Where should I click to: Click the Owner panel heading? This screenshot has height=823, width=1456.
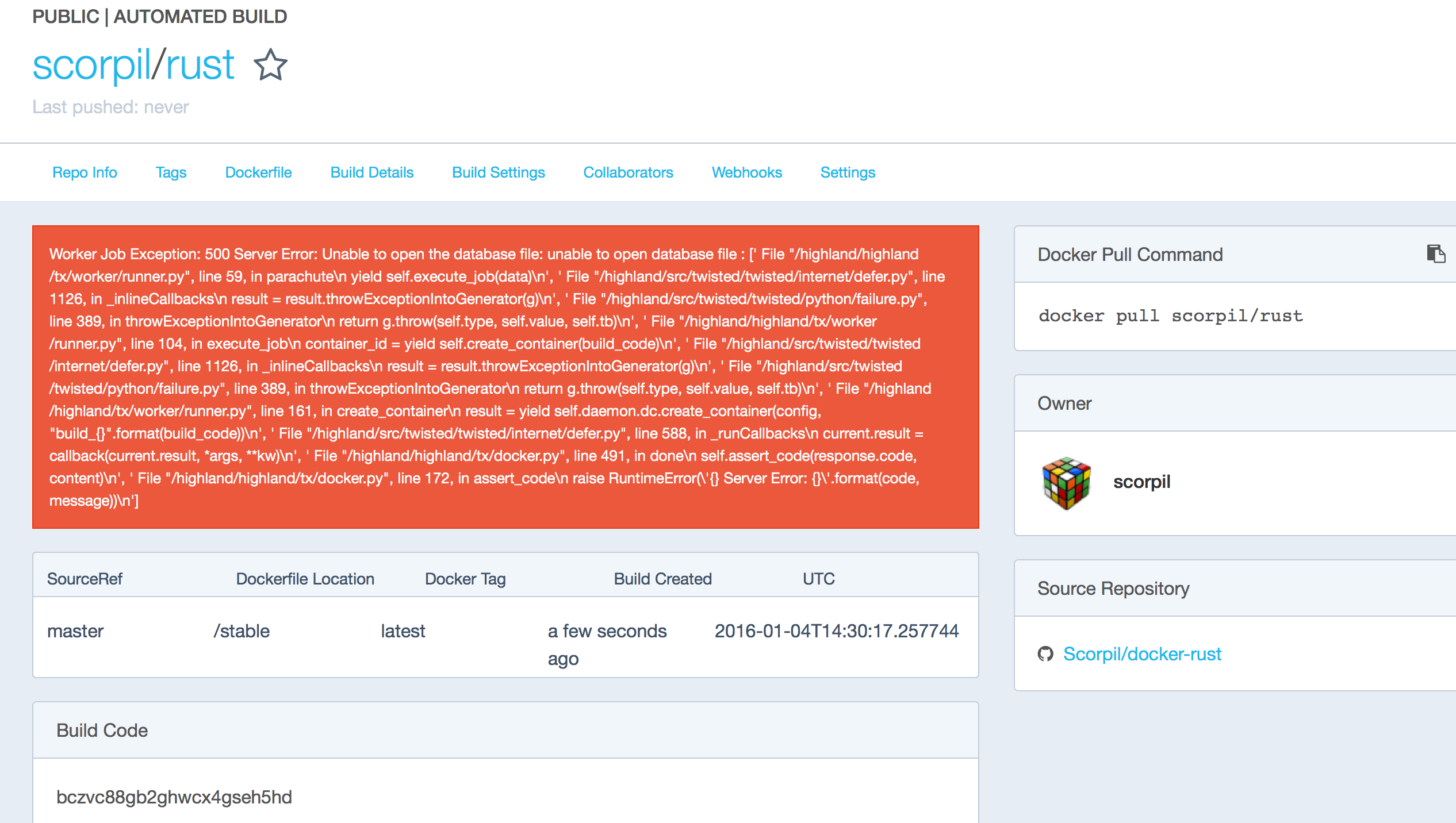coord(1064,403)
